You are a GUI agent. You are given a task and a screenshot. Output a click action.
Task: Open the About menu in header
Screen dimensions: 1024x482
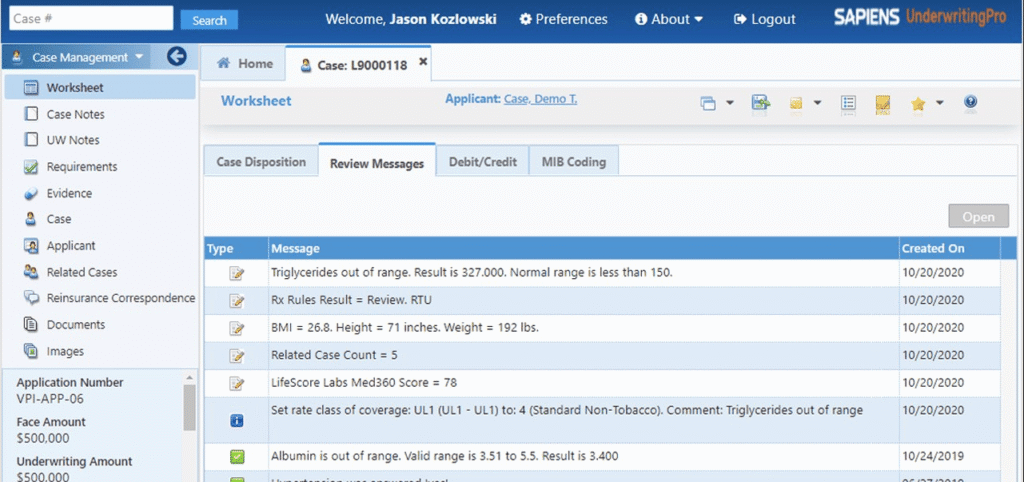pos(668,19)
